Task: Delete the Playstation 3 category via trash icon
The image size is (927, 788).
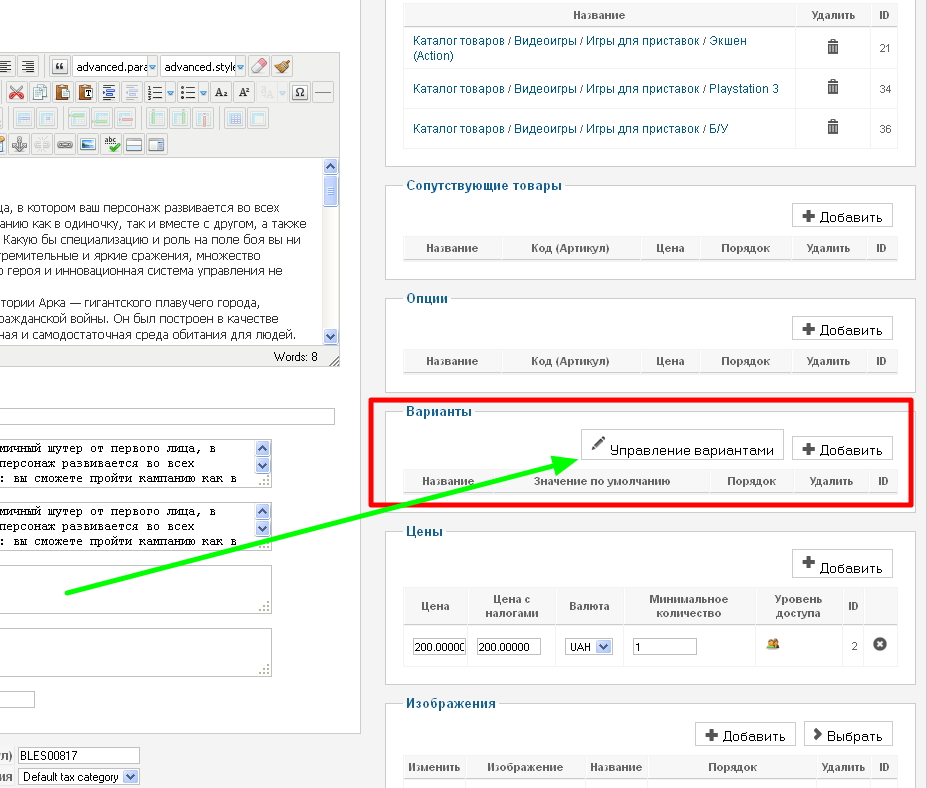Action: tap(832, 87)
